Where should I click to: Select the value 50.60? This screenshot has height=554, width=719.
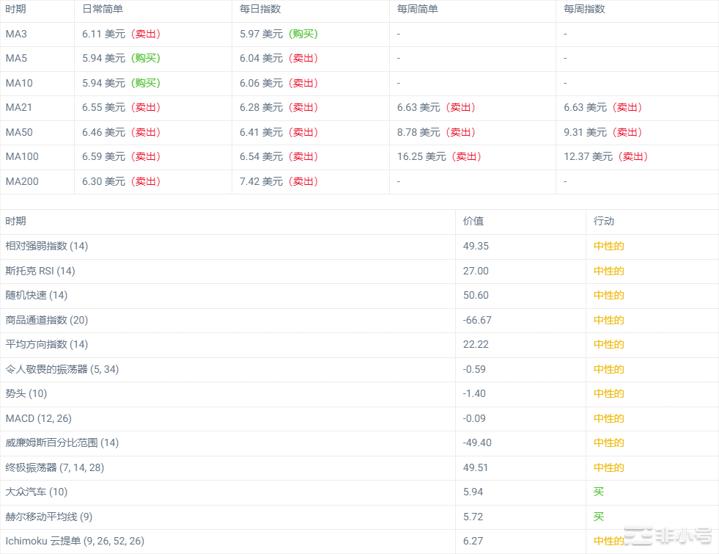(x=476, y=295)
